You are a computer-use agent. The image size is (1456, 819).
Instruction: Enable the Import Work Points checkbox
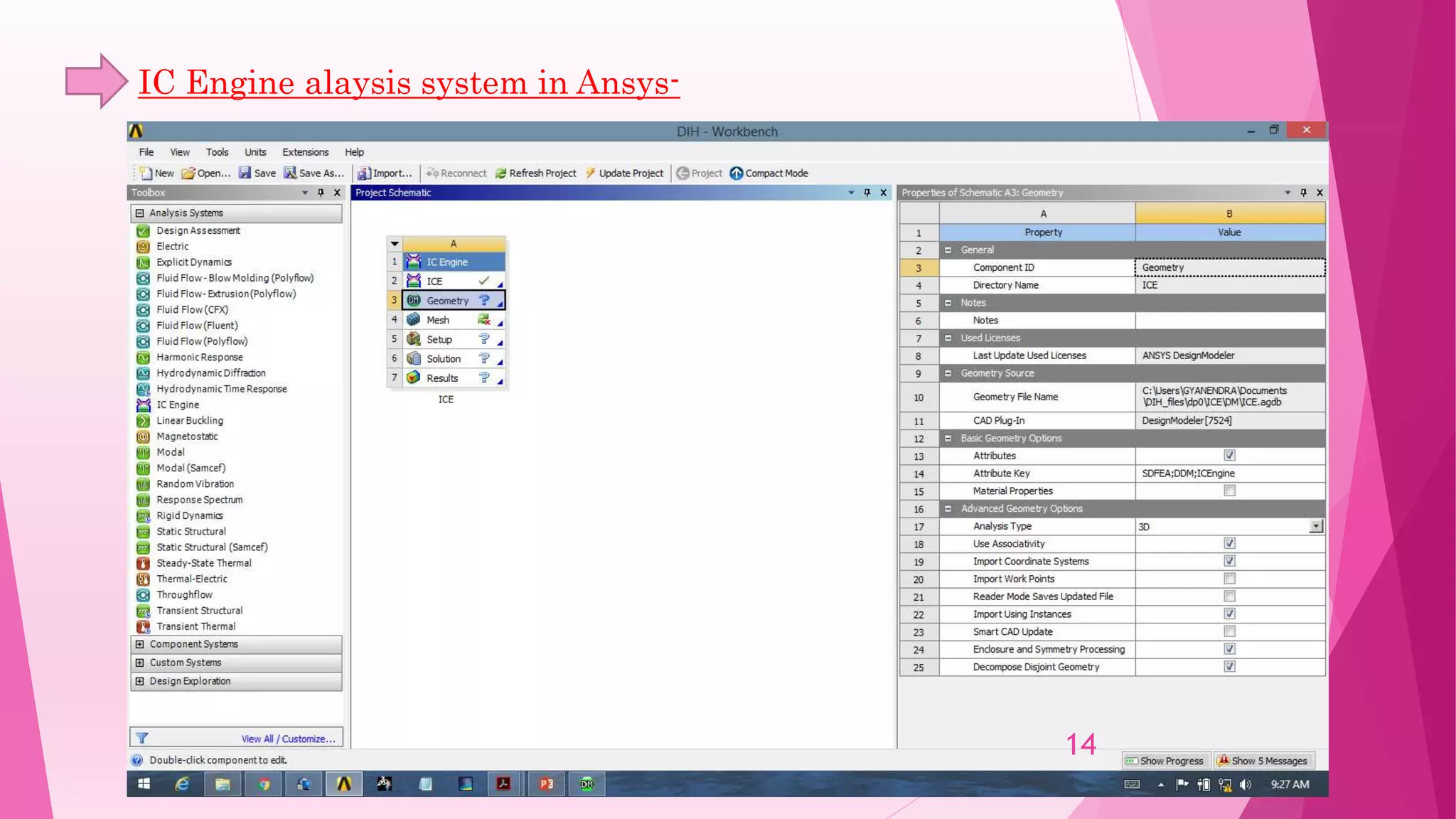(1229, 579)
